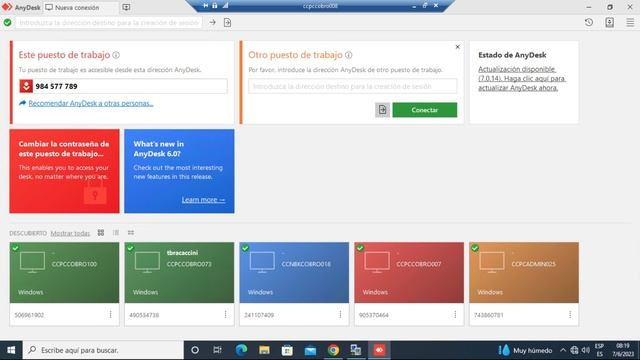
Task: Switch to the Nueva conexión tab
Action: pyautogui.click(x=81, y=7)
